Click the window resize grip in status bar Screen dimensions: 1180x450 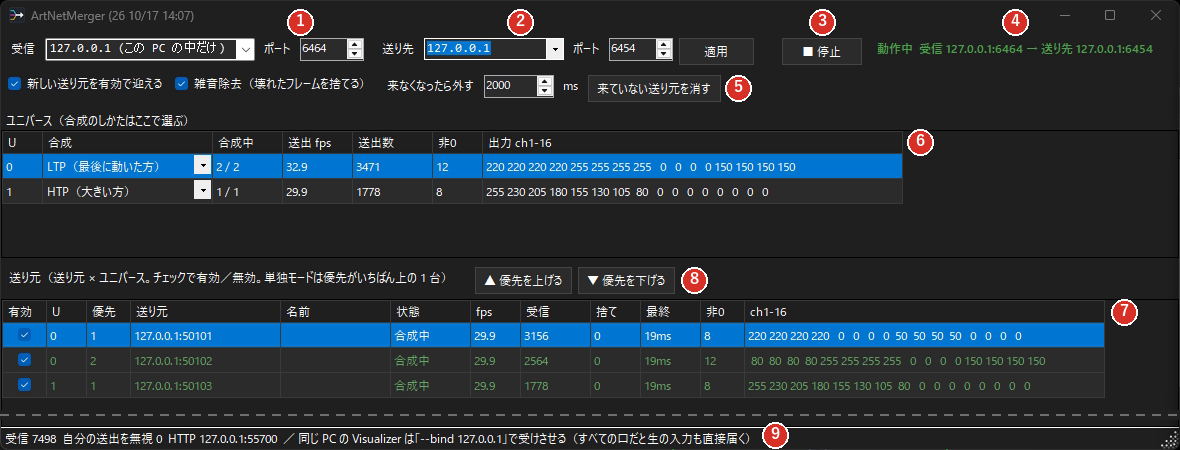[x=1170, y=441]
